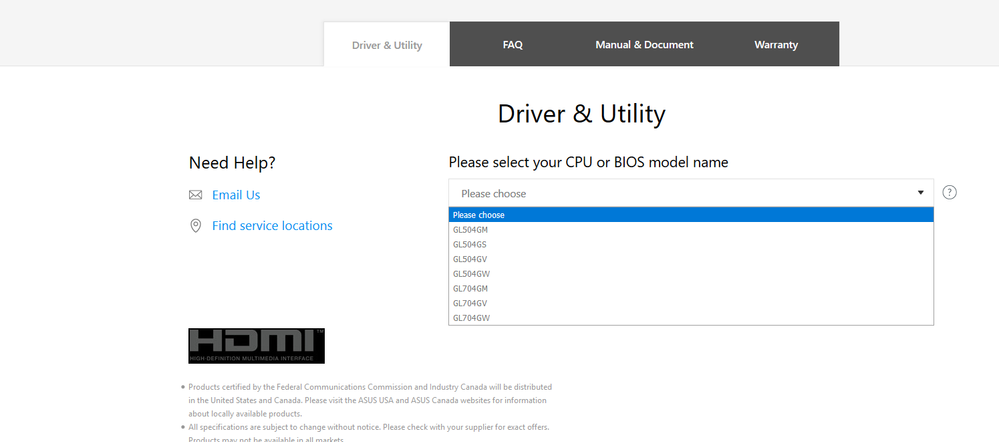999x442 pixels.
Task: Click 'All specifications are subject to change' note
Action: [x=369, y=433]
